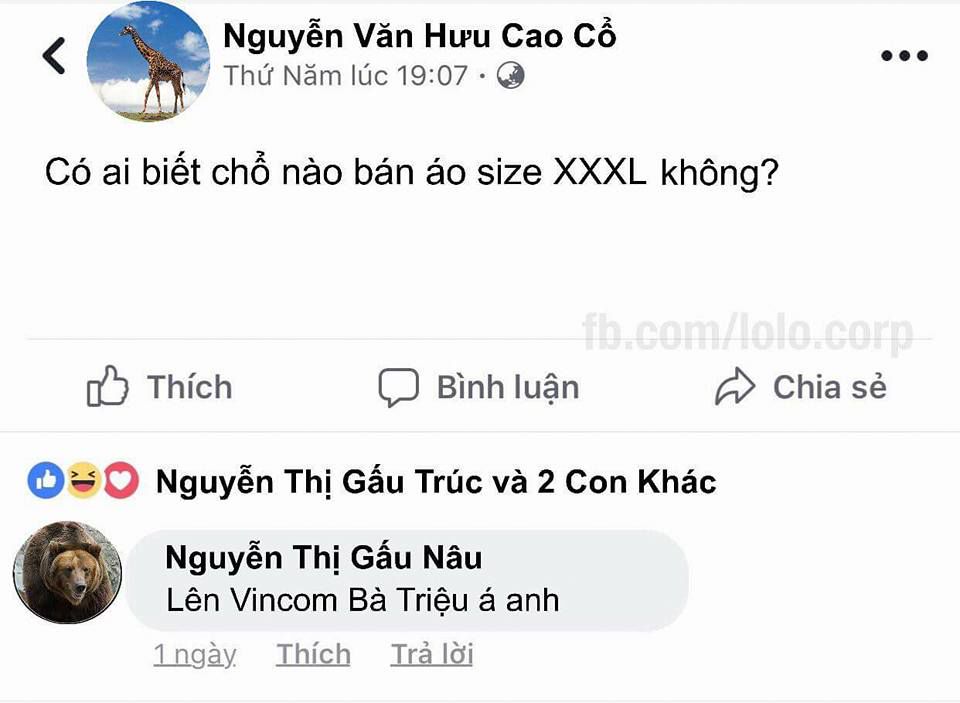
Task: Click the blue like reaction badge
Action: (46, 481)
